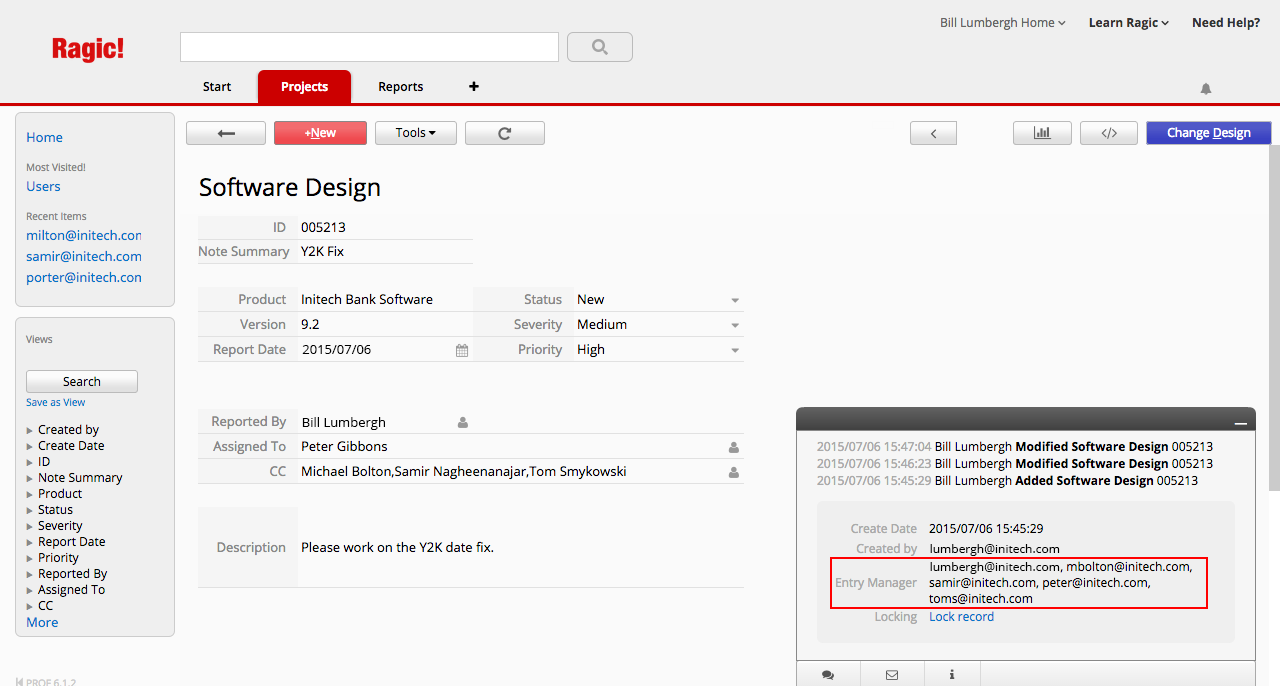Image resolution: width=1280 pixels, height=686 pixels.
Task: Refresh the record with the reload button
Action: click(505, 133)
